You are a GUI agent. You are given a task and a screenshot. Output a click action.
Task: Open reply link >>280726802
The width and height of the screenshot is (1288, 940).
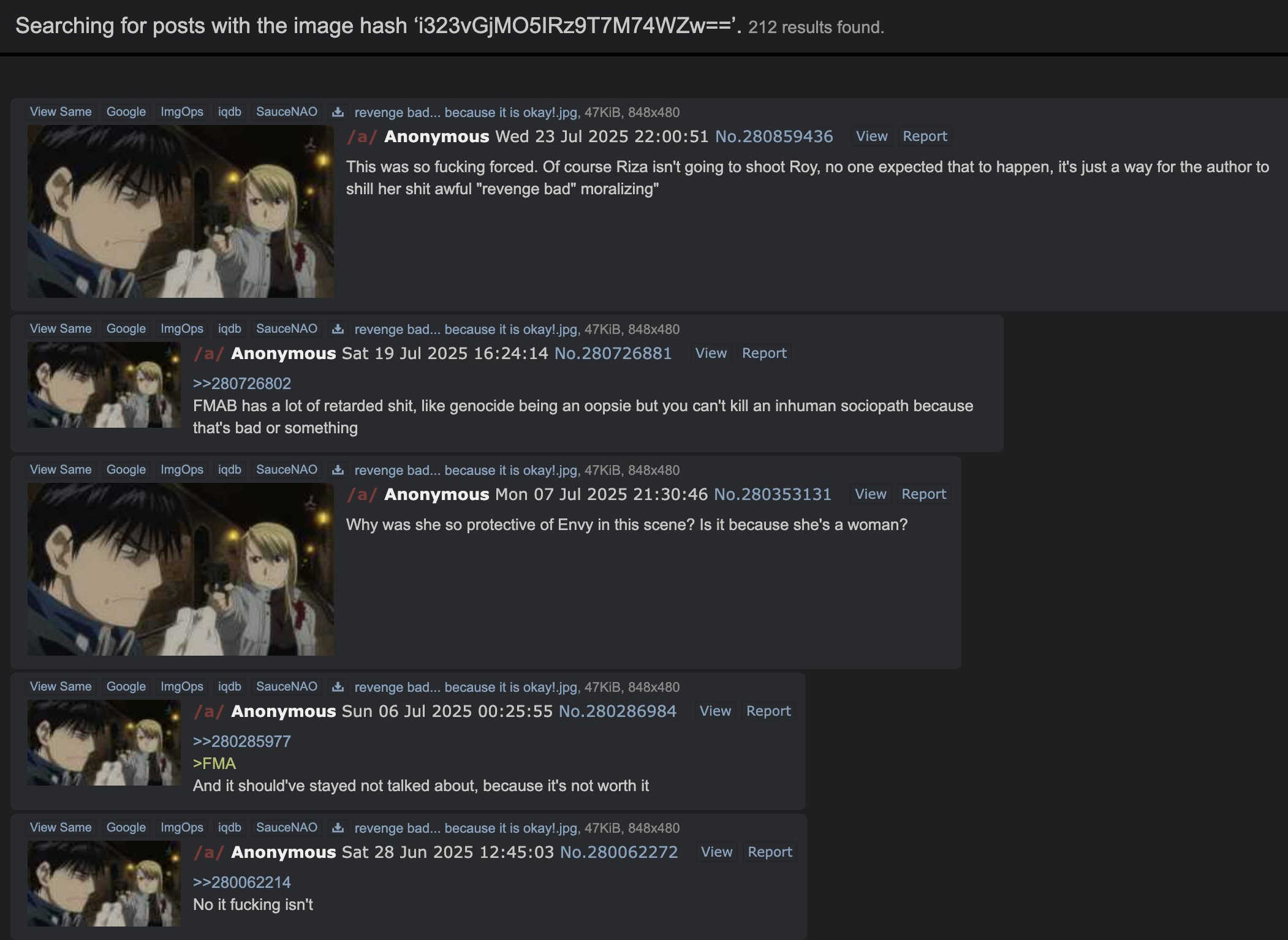click(x=242, y=384)
